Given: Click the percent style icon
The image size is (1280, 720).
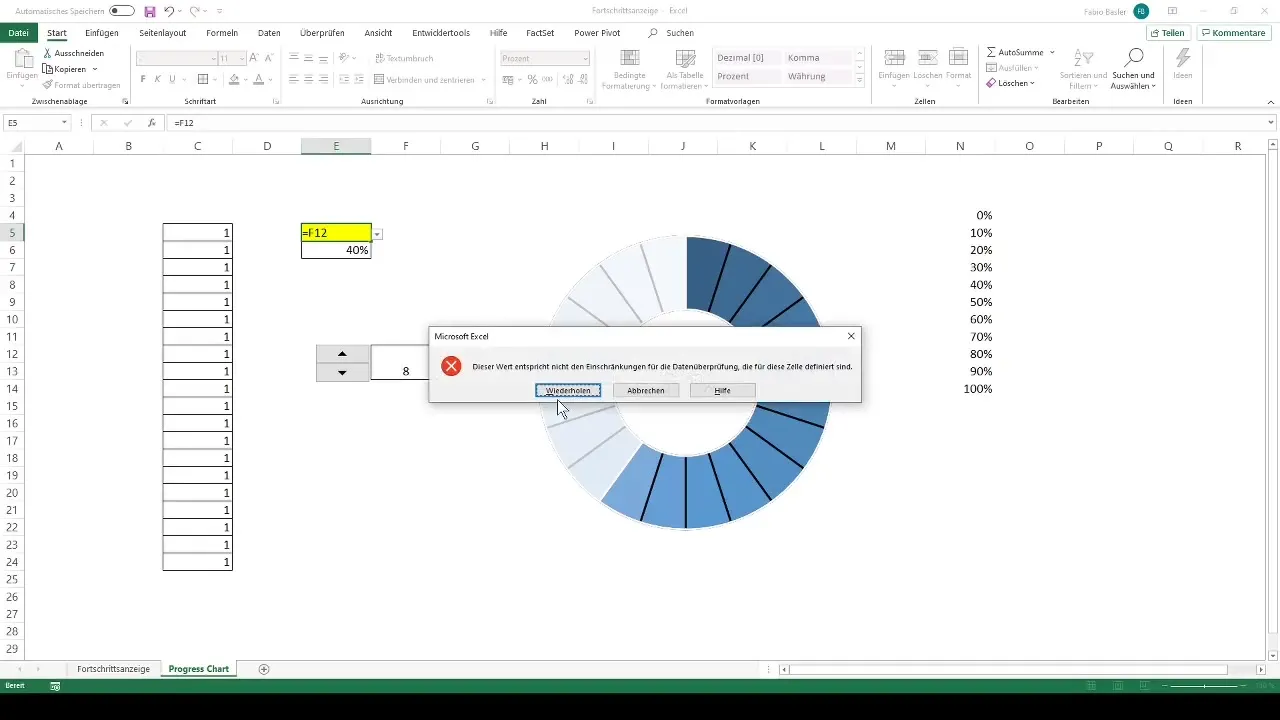Looking at the screenshot, I should pos(532,79).
